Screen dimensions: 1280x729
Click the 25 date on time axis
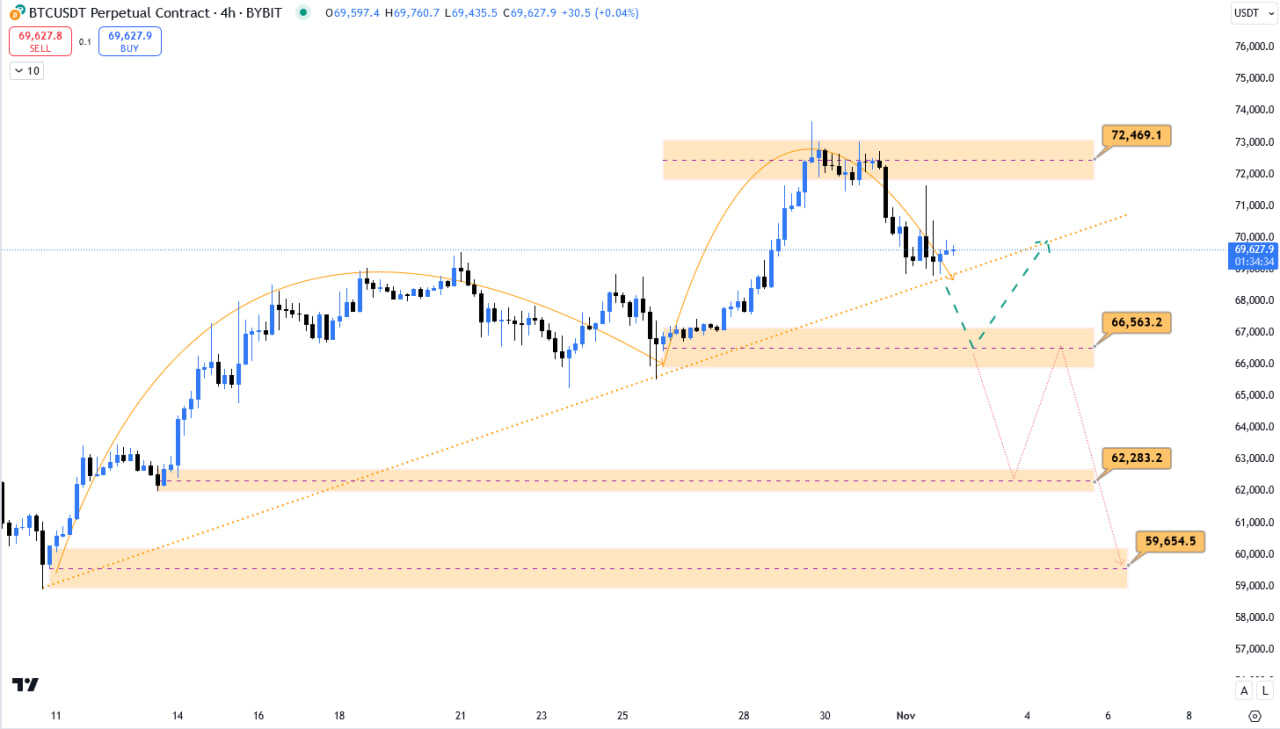coord(622,716)
